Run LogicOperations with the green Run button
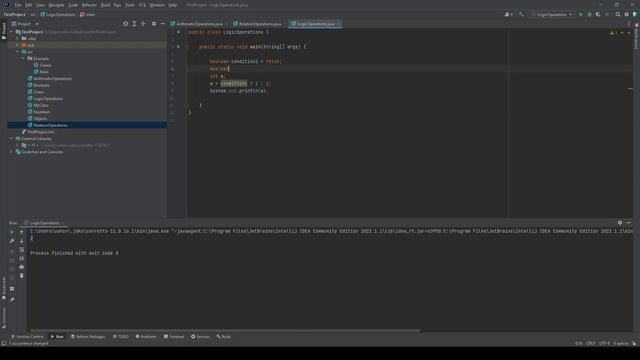 (x=581, y=14)
